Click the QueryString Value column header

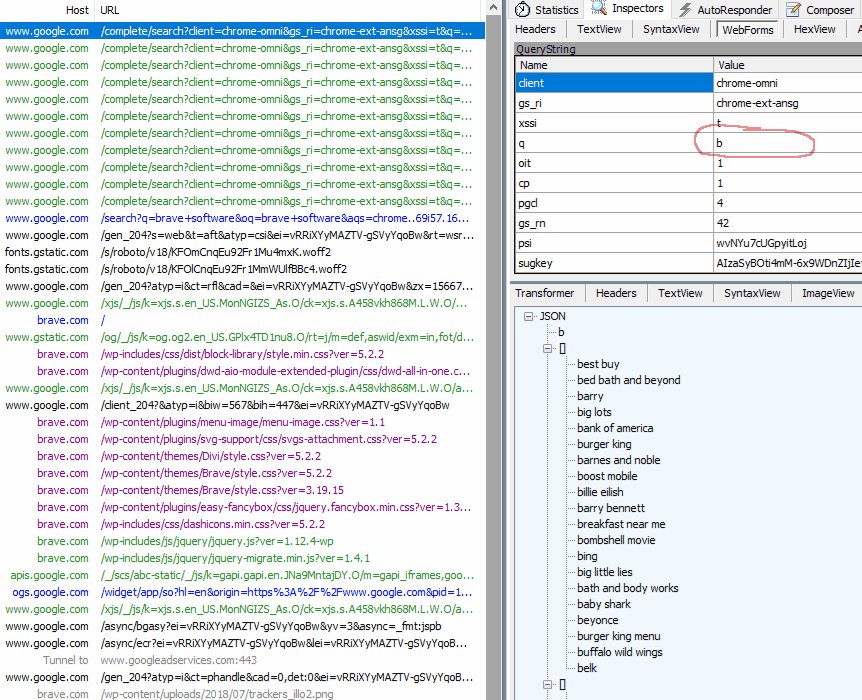788,65
